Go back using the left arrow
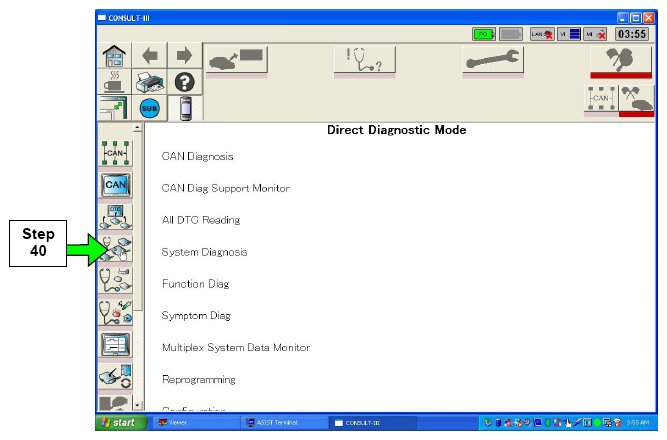 150,56
